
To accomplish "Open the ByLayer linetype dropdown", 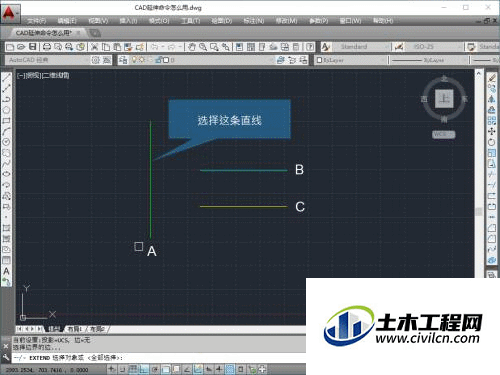I will [x=429, y=60].
